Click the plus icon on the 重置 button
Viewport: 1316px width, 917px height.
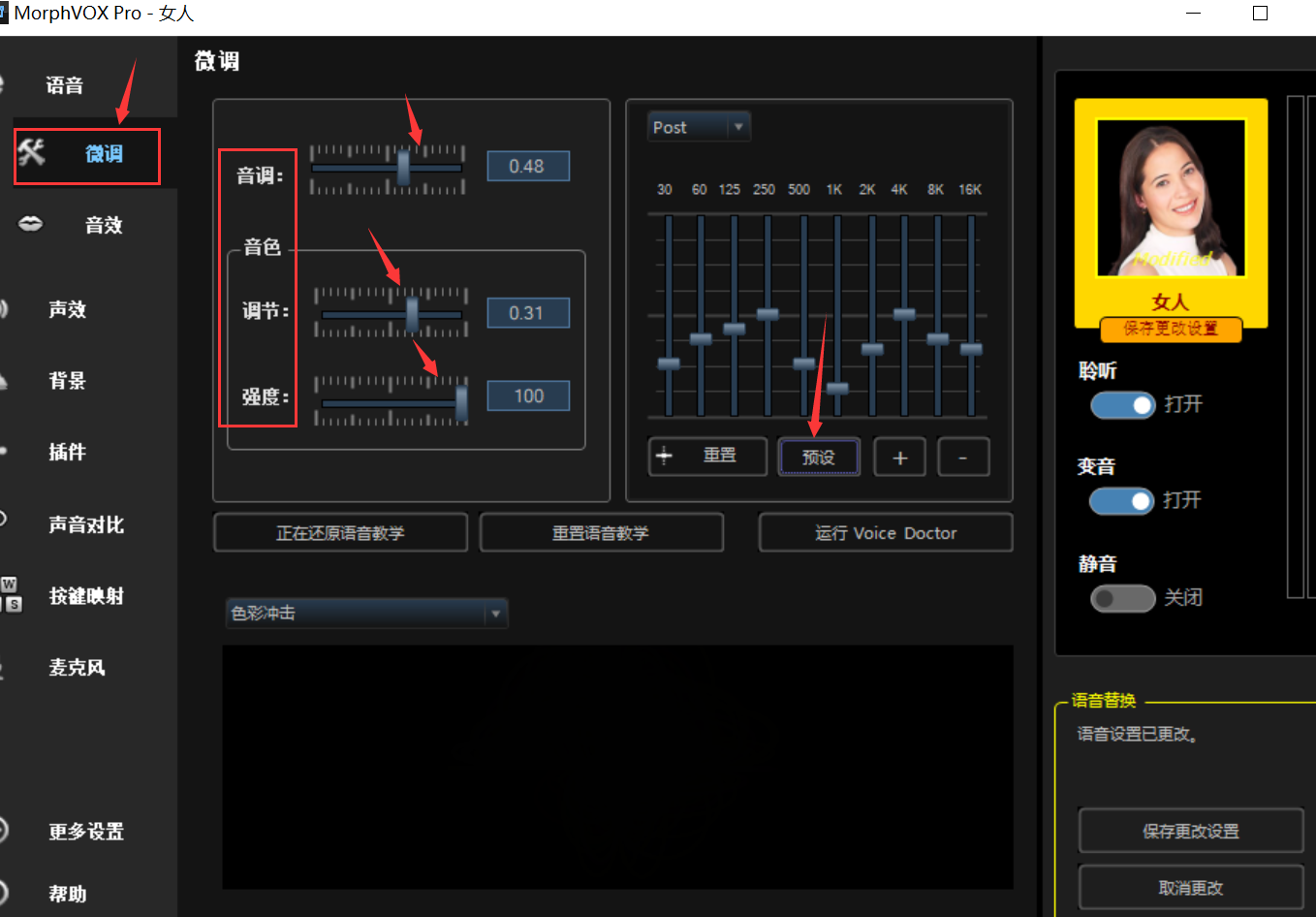click(664, 456)
